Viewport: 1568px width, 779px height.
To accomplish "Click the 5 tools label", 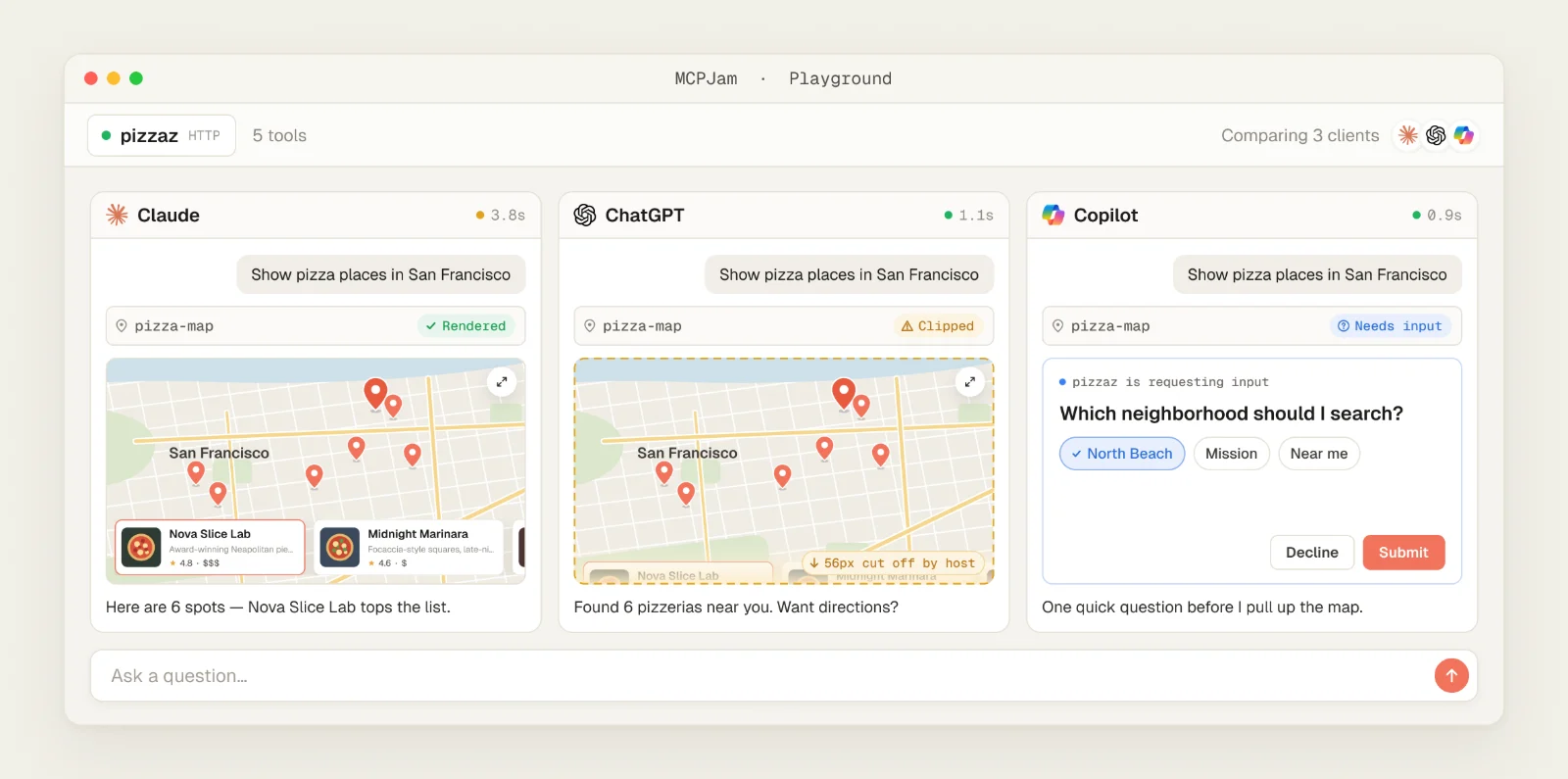I will coord(279,135).
